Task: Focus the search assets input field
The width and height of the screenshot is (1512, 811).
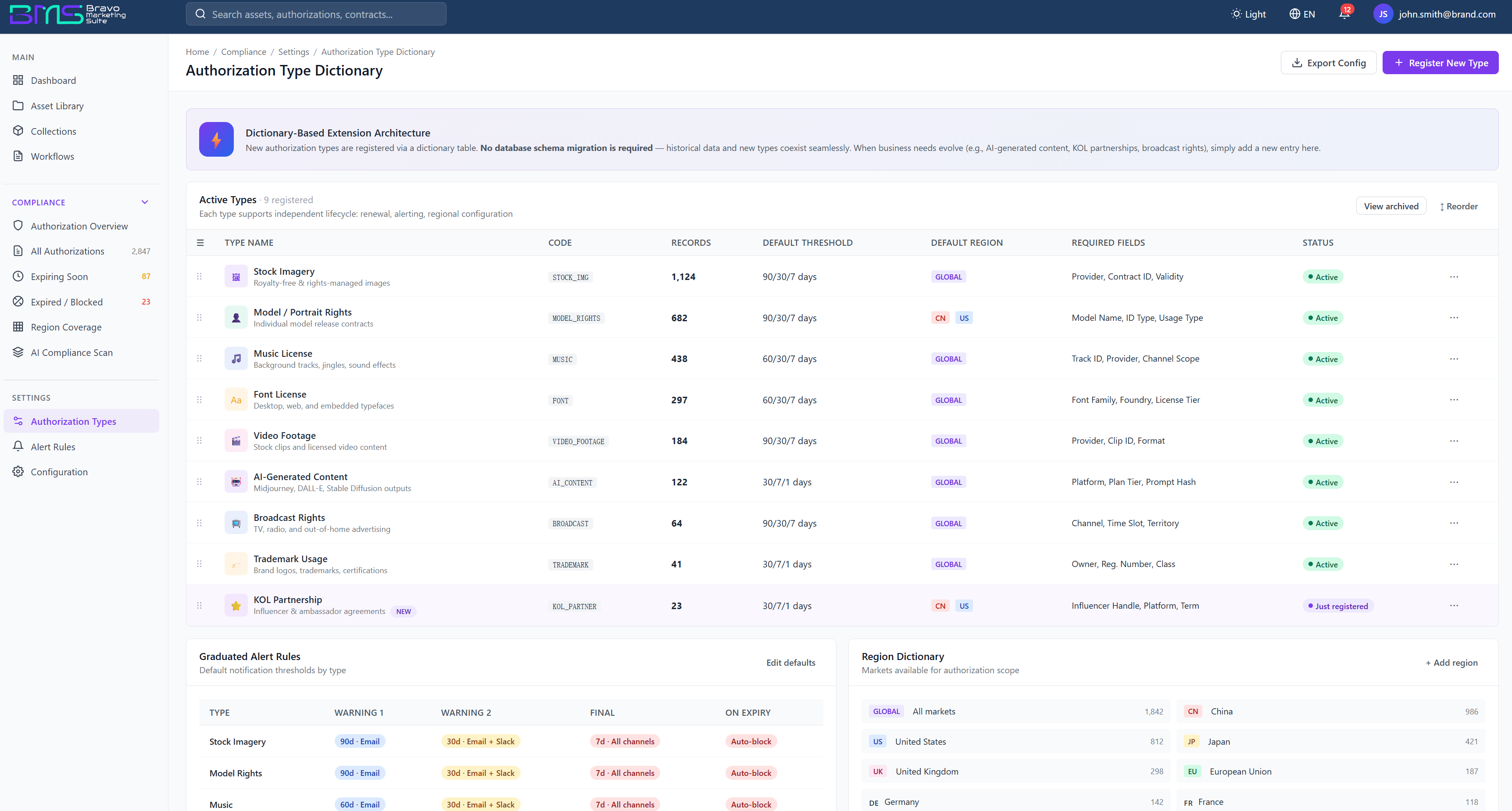Action: coord(316,14)
